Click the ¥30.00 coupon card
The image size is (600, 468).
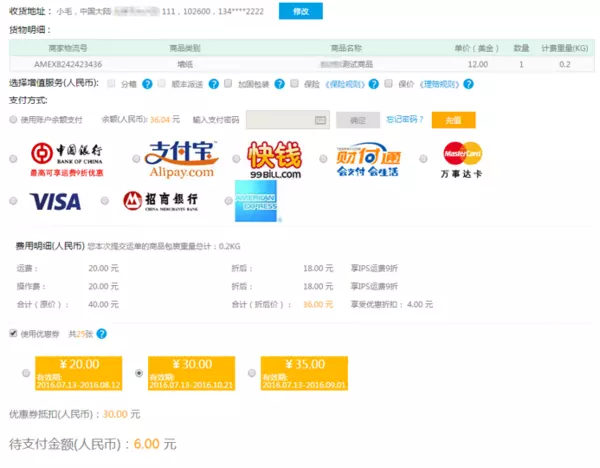(191, 373)
